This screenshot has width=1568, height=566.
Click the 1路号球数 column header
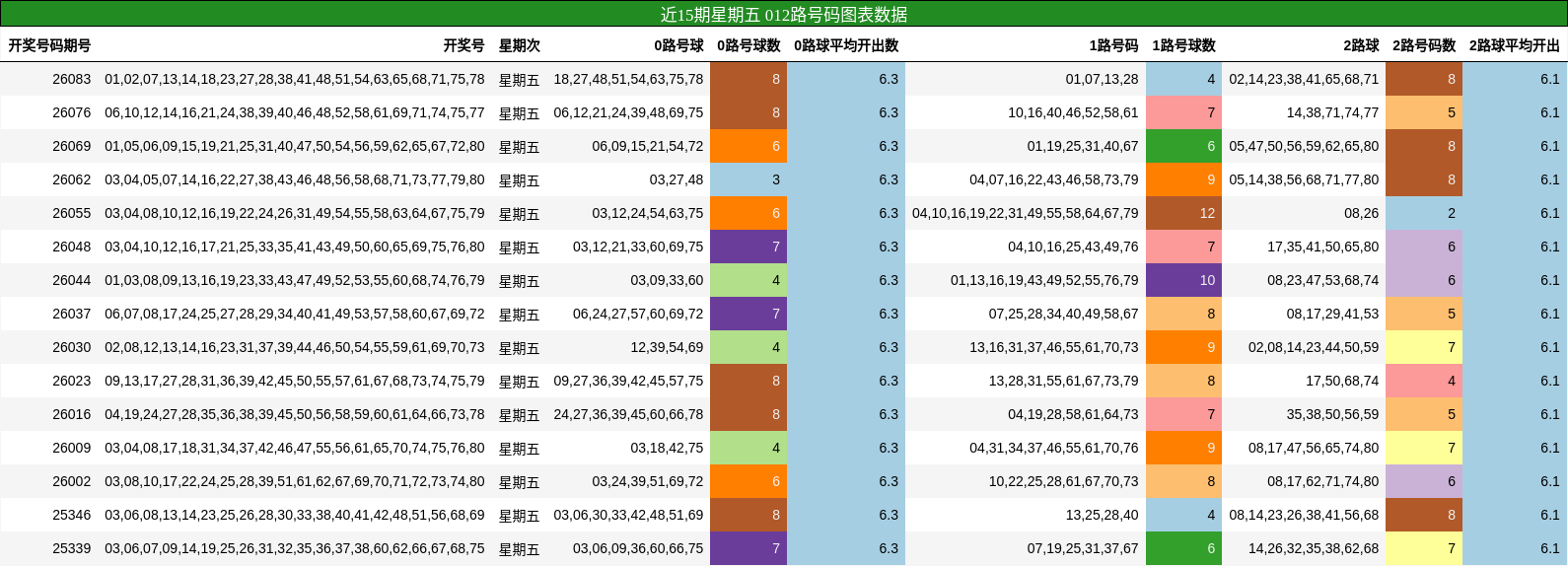tap(1183, 45)
